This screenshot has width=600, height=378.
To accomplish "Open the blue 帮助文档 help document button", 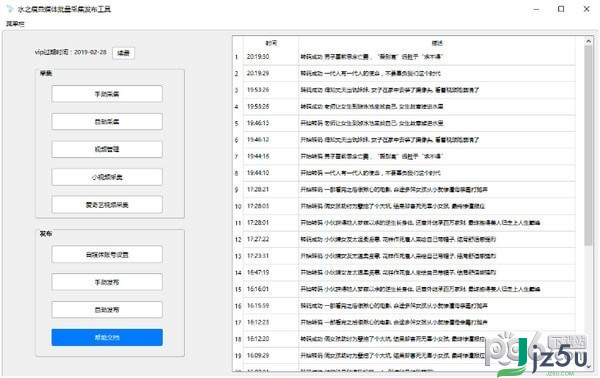I will 107,337.
